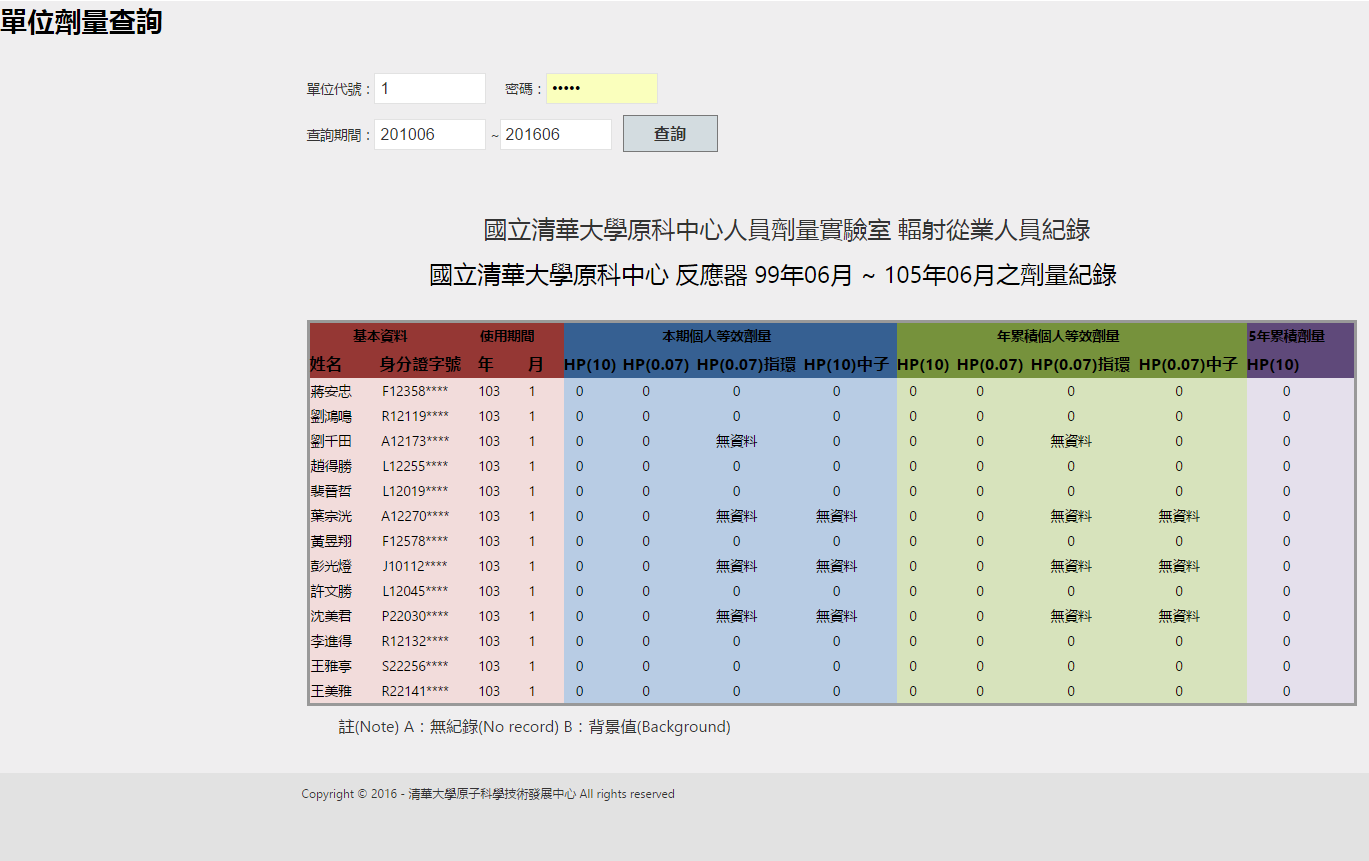This screenshot has height=861, width=1369.
Task: Click the 使用期間 header cell
Action: [507, 337]
